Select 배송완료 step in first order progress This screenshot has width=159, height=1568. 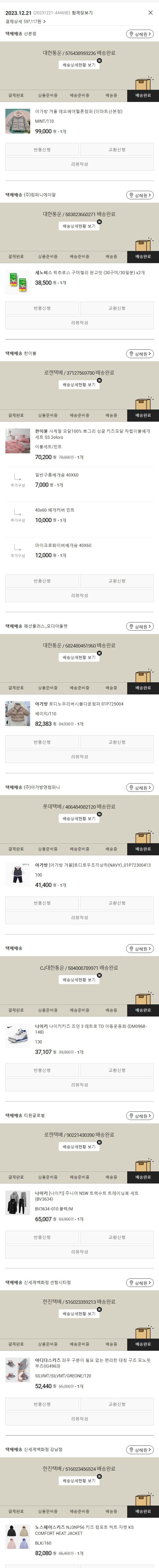[x=143, y=96]
